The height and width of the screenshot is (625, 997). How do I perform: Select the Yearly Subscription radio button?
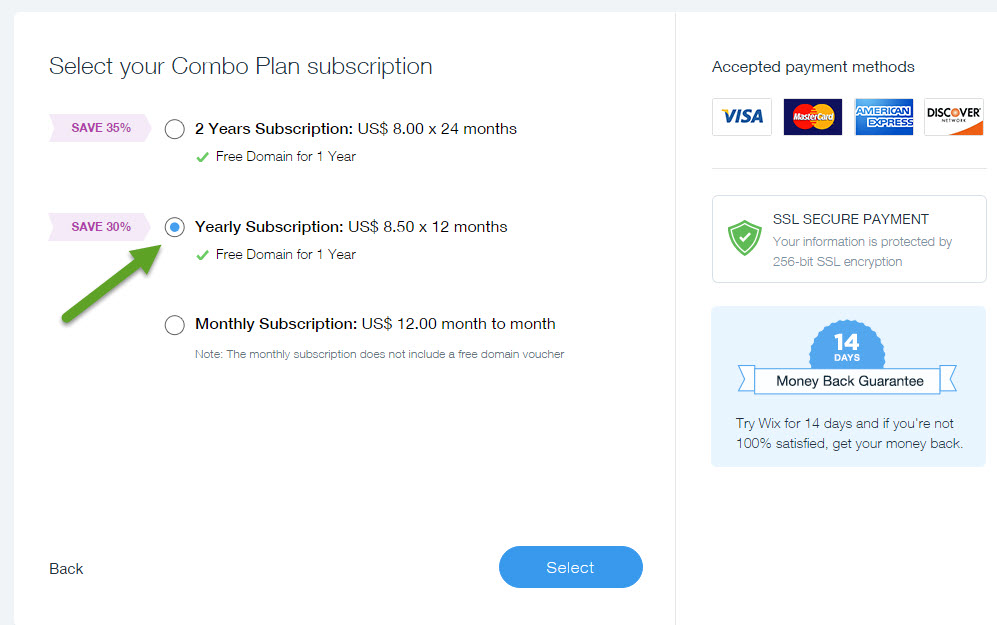click(175, 227)
